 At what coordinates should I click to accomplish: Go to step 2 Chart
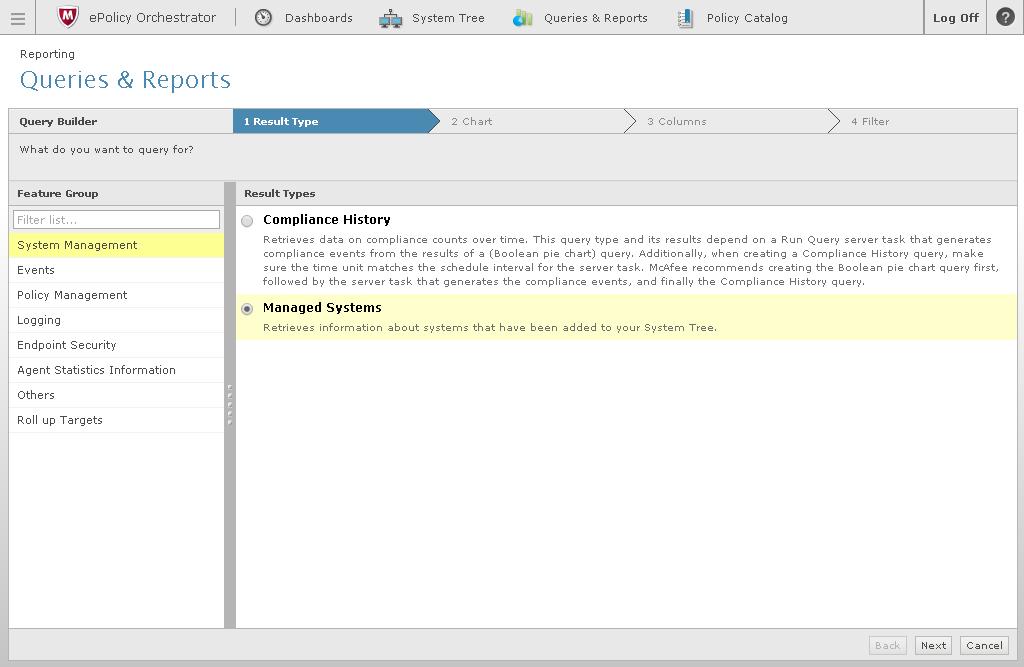(472, 122)
